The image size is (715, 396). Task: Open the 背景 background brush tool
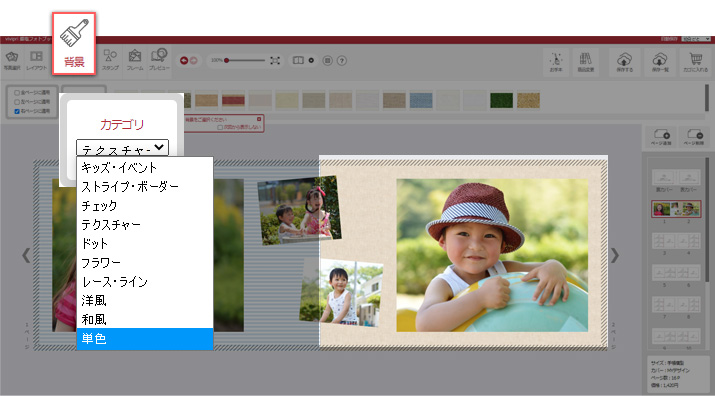tap(74, 44)
